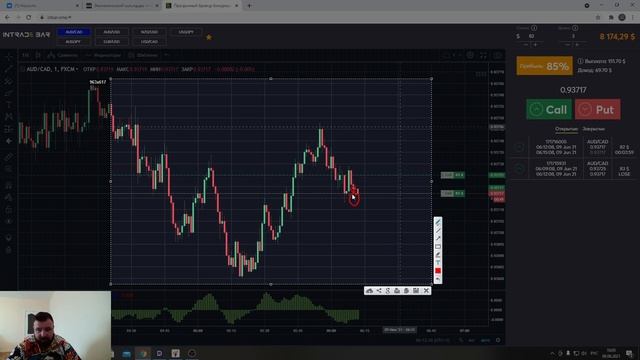Toggle lock all drawing tools
The image size is (640, 360).
coord(9,210)
